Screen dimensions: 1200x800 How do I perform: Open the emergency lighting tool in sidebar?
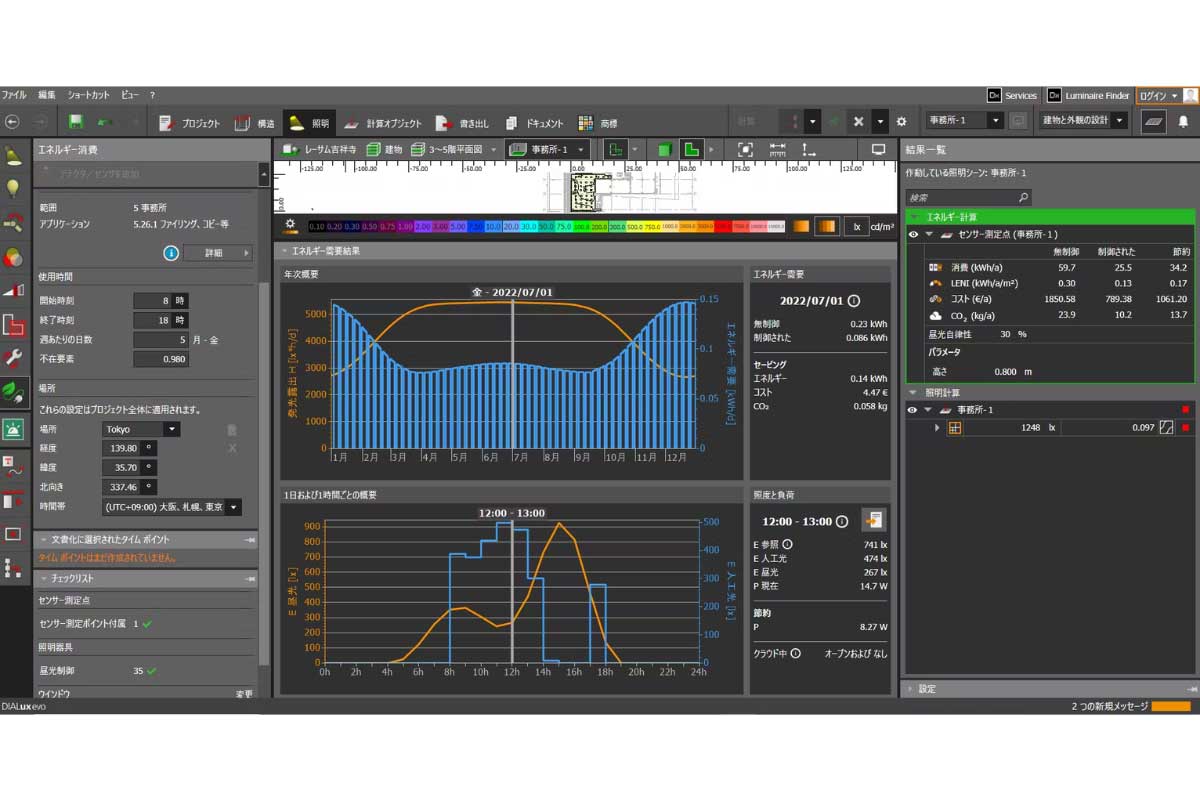(13, 429)
